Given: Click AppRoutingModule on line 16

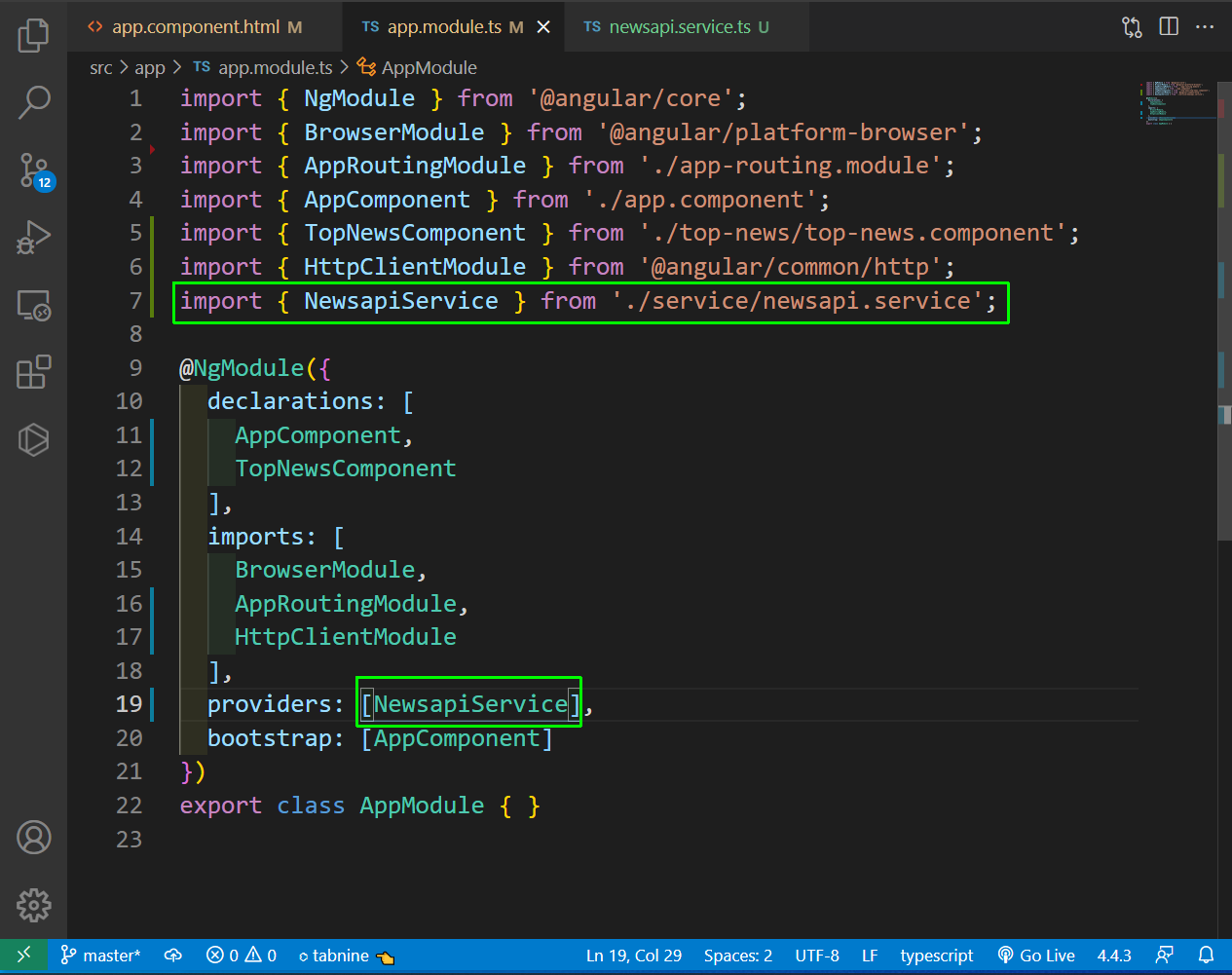Looking at the screenshot, I should (x=346, y=604).
